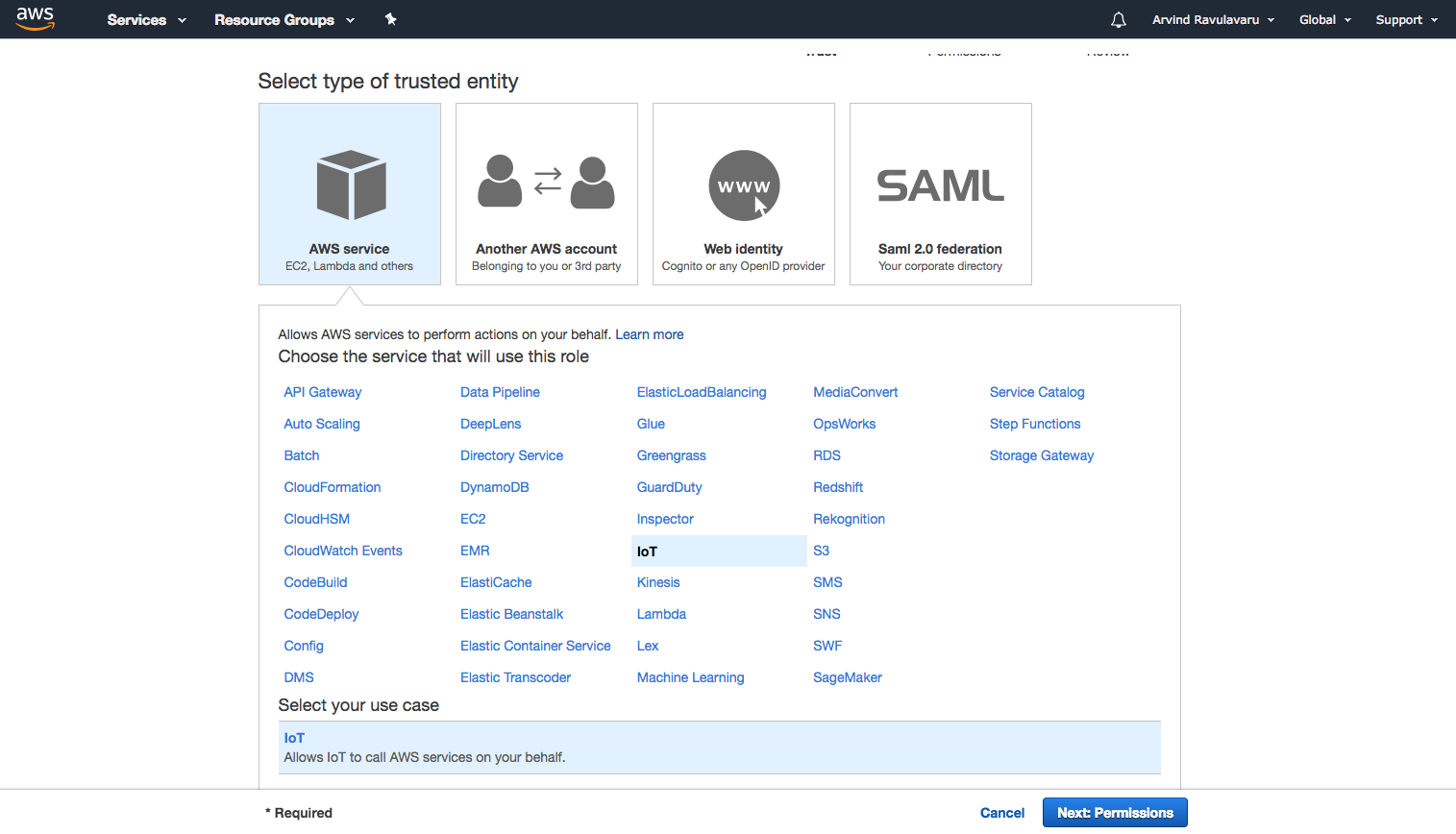1456x834 pixels.
Task: Expand the Resource Groups dropdown
Action: pyautogui.click(x=284, y=19)
